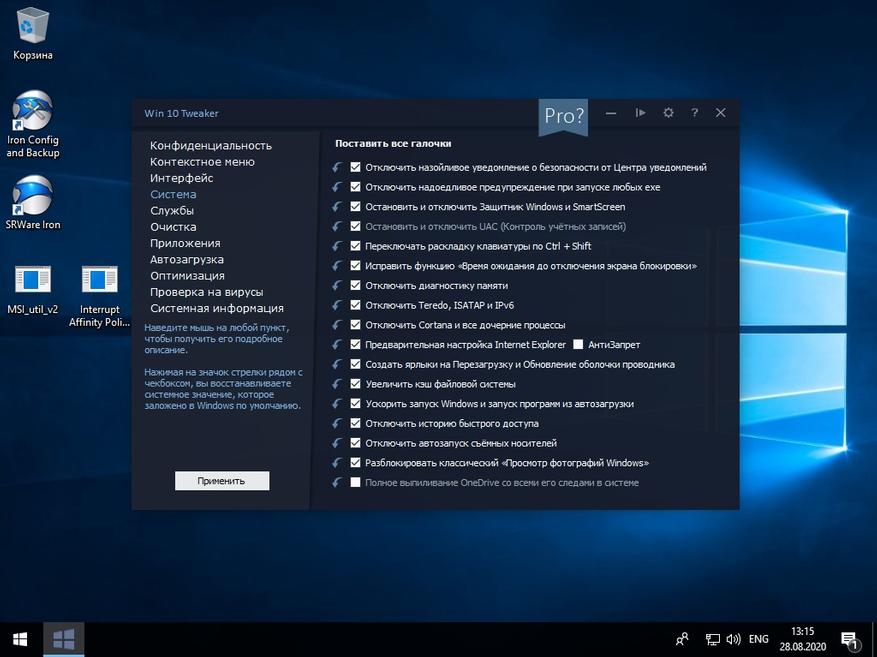The width and height of the screenshot is (877, 657).
Task: Check Полное выпиливание OneDrive option
Action: pyautogui.click(x=355, y=482)
